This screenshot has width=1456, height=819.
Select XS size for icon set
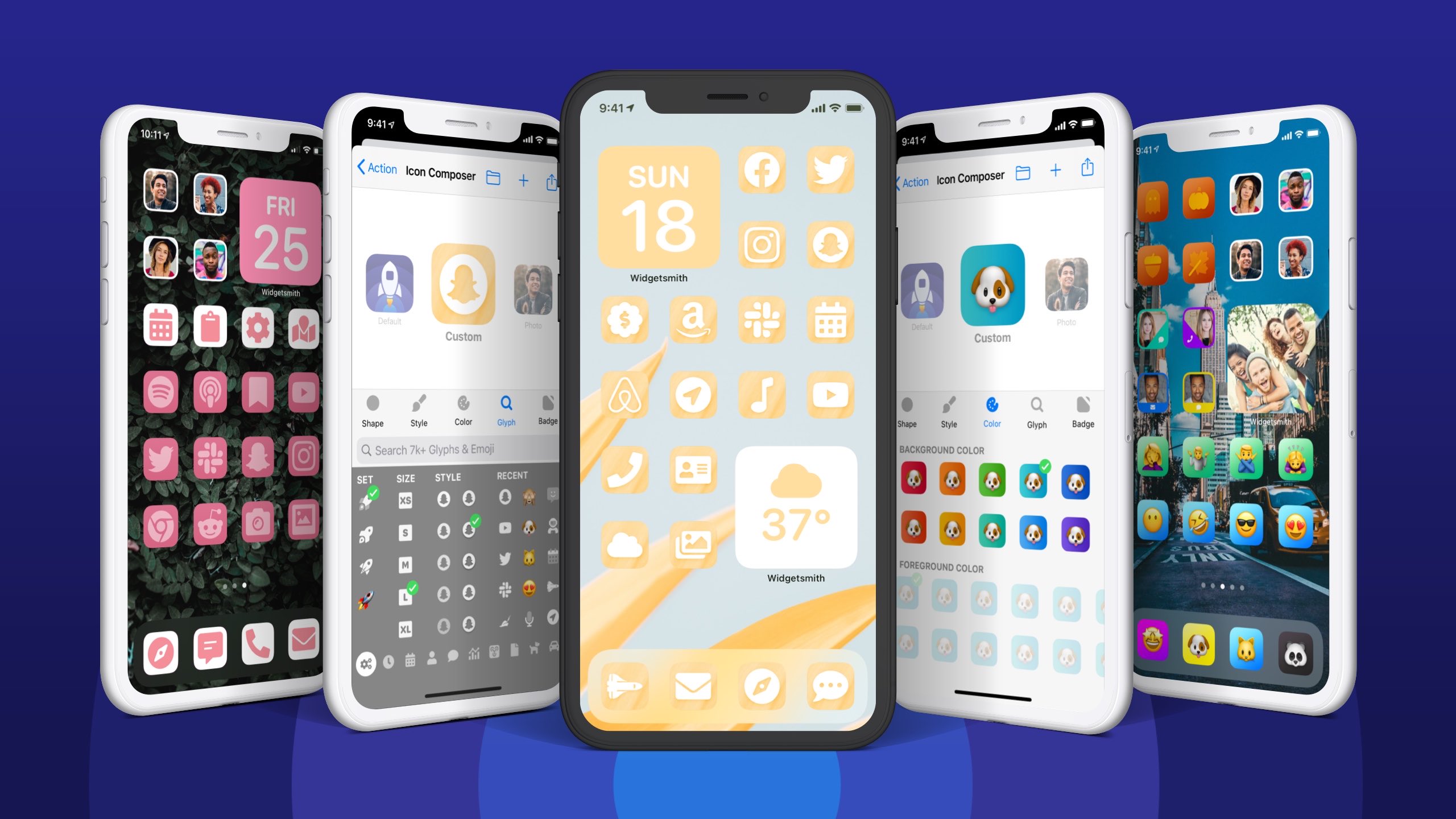(x=406, y=495)
